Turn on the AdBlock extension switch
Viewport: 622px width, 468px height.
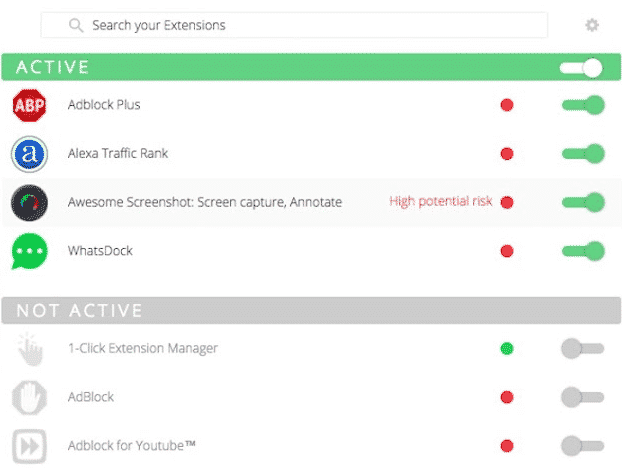[x=583, y=397]
